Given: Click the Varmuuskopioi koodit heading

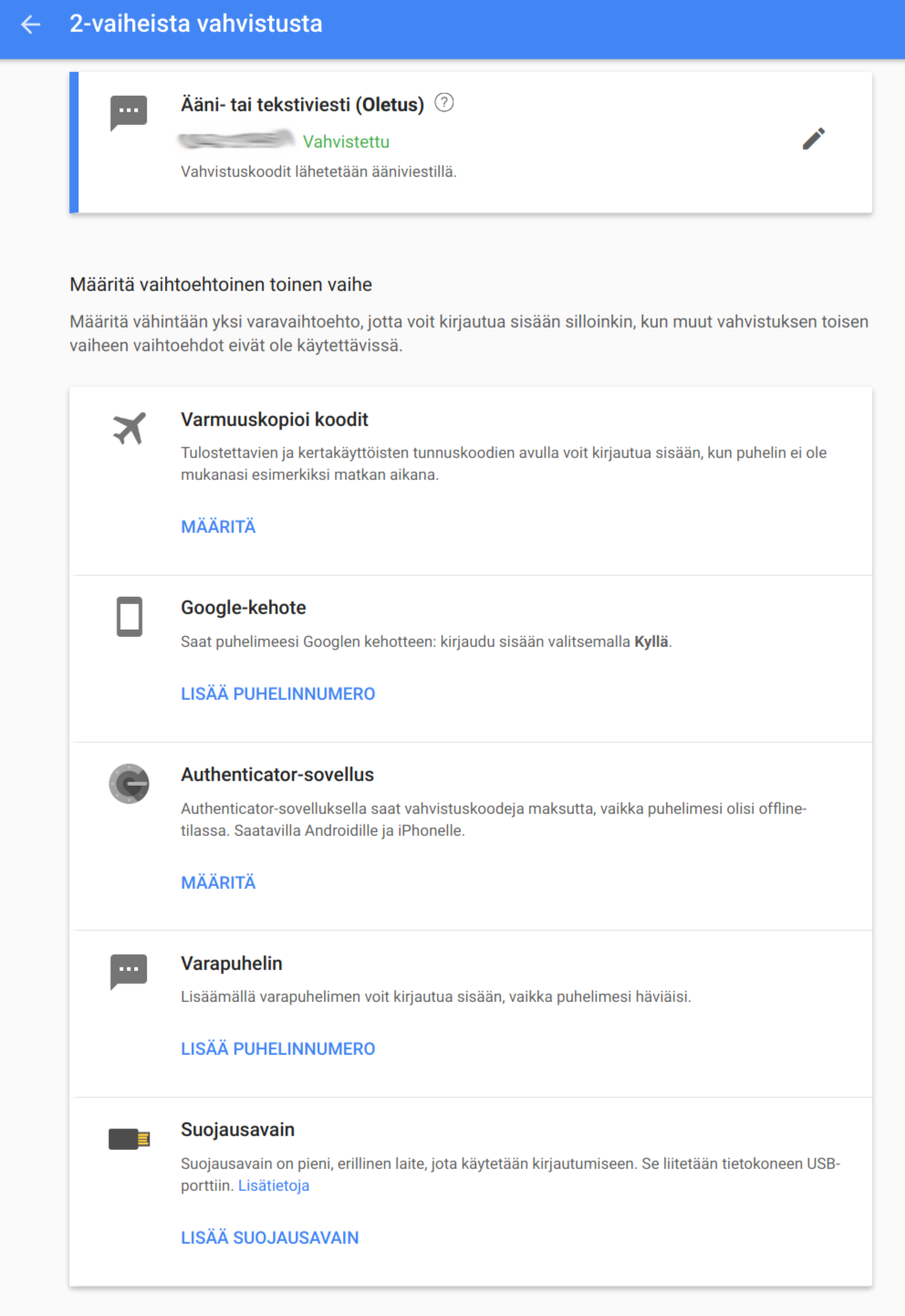Looking at the screenshot, I should 275,420.
